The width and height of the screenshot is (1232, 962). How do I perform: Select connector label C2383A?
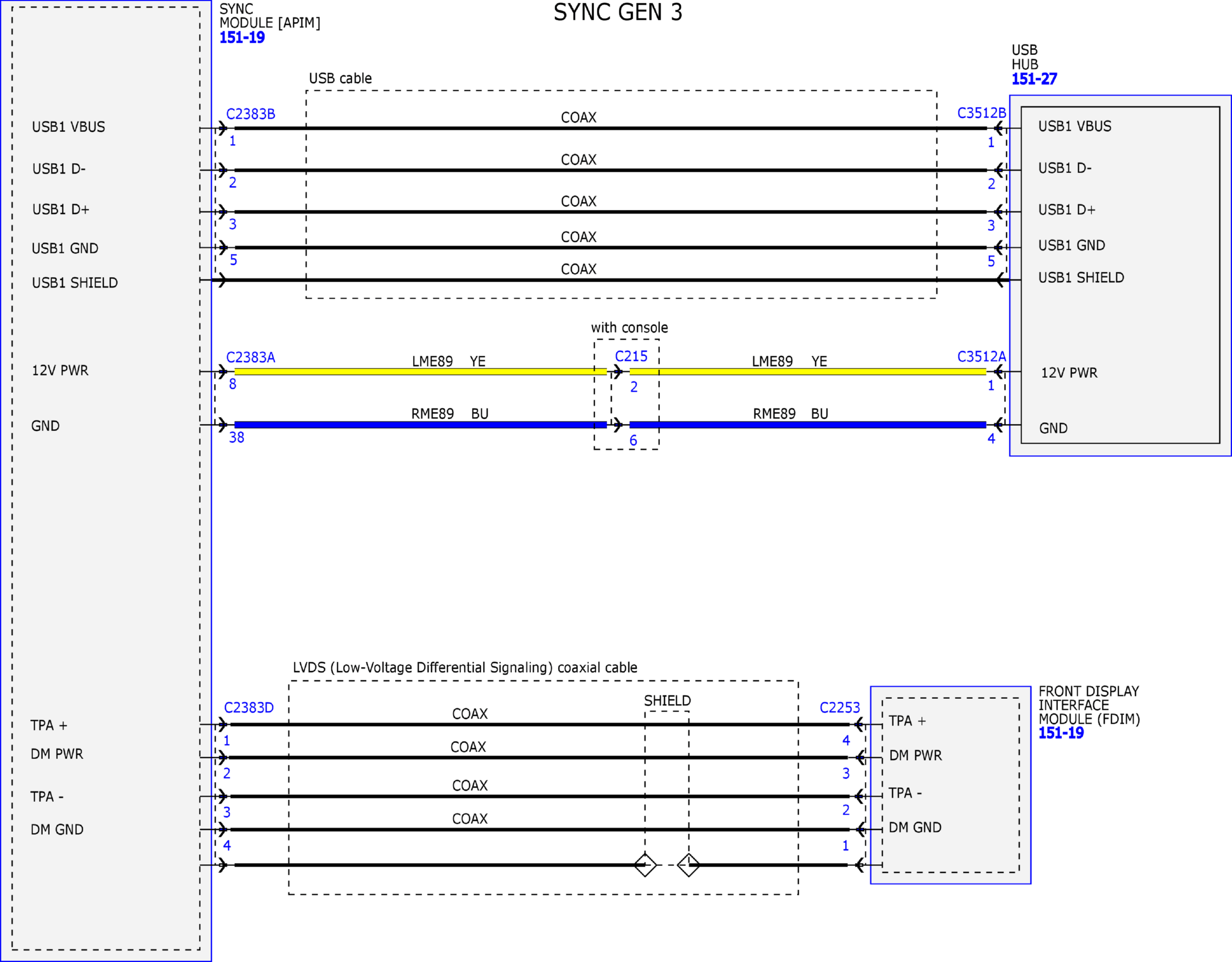250,357
